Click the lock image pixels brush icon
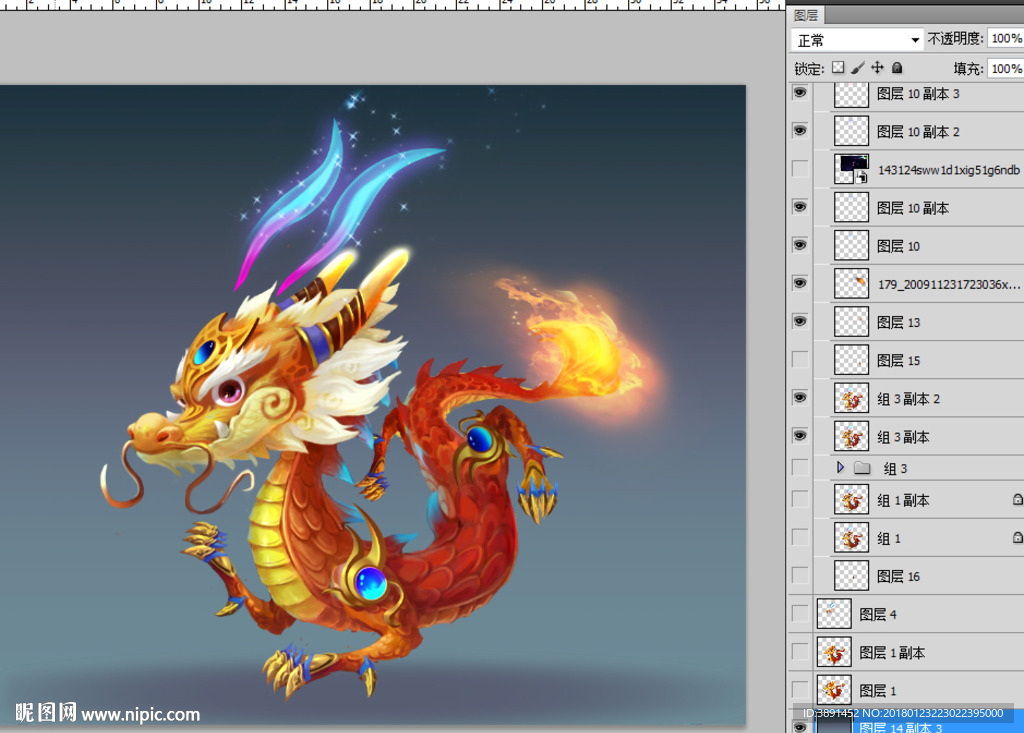This screenshot has height=733, width=1024. tap(857, 67)
